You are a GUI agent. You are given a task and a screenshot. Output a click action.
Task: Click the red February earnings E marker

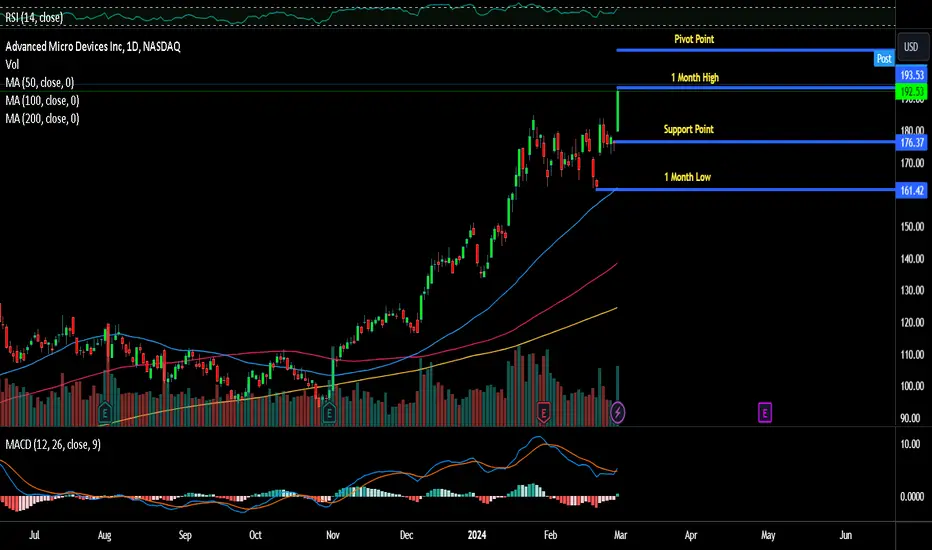[543, 412]
